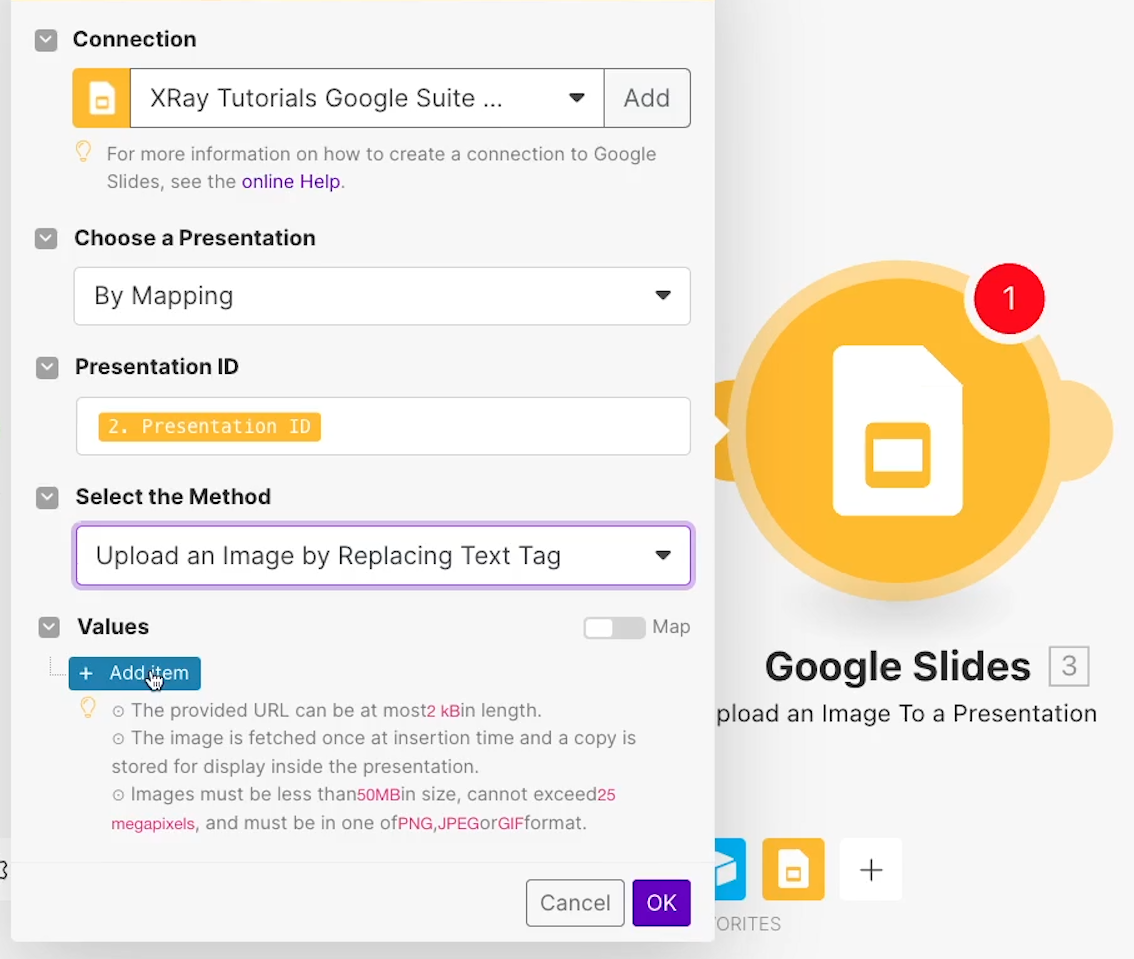
Task: Open the Upload an Image method dropdown
Action: tap(383, 555)
